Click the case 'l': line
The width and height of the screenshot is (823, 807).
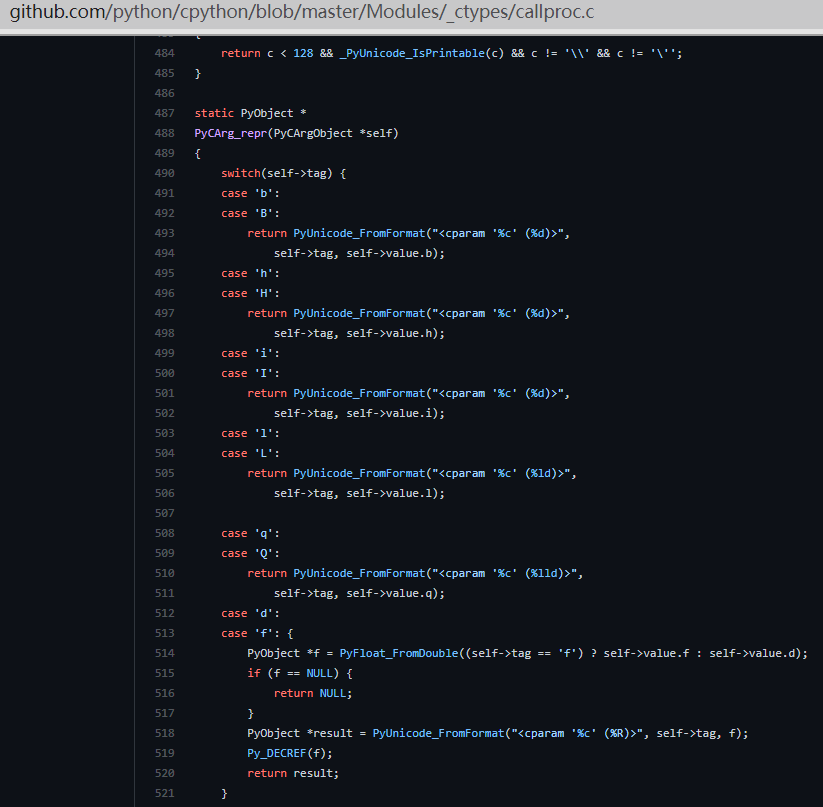pyautogui.click(x=250, y=433)
